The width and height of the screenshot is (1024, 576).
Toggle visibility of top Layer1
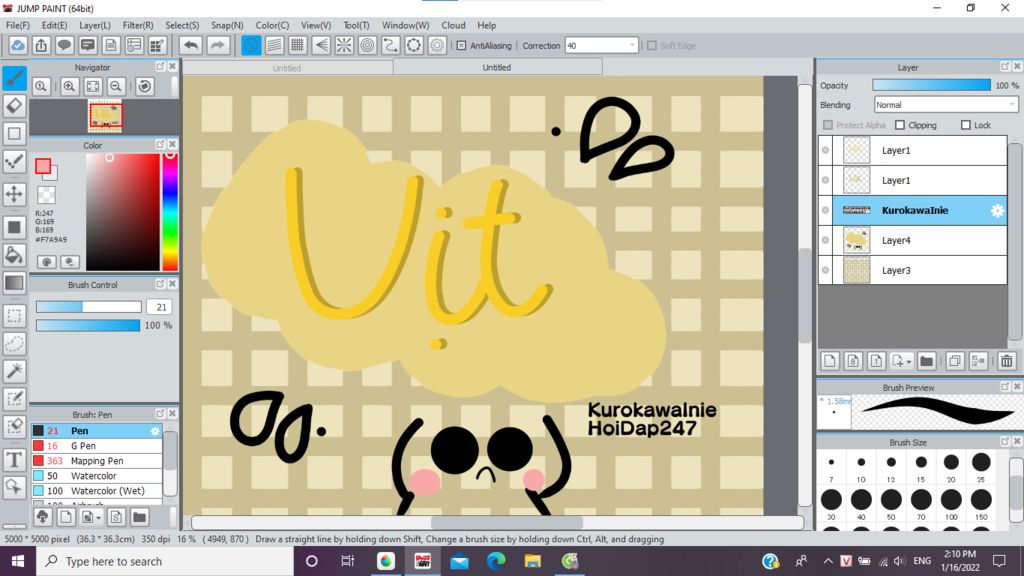[825, 150]
